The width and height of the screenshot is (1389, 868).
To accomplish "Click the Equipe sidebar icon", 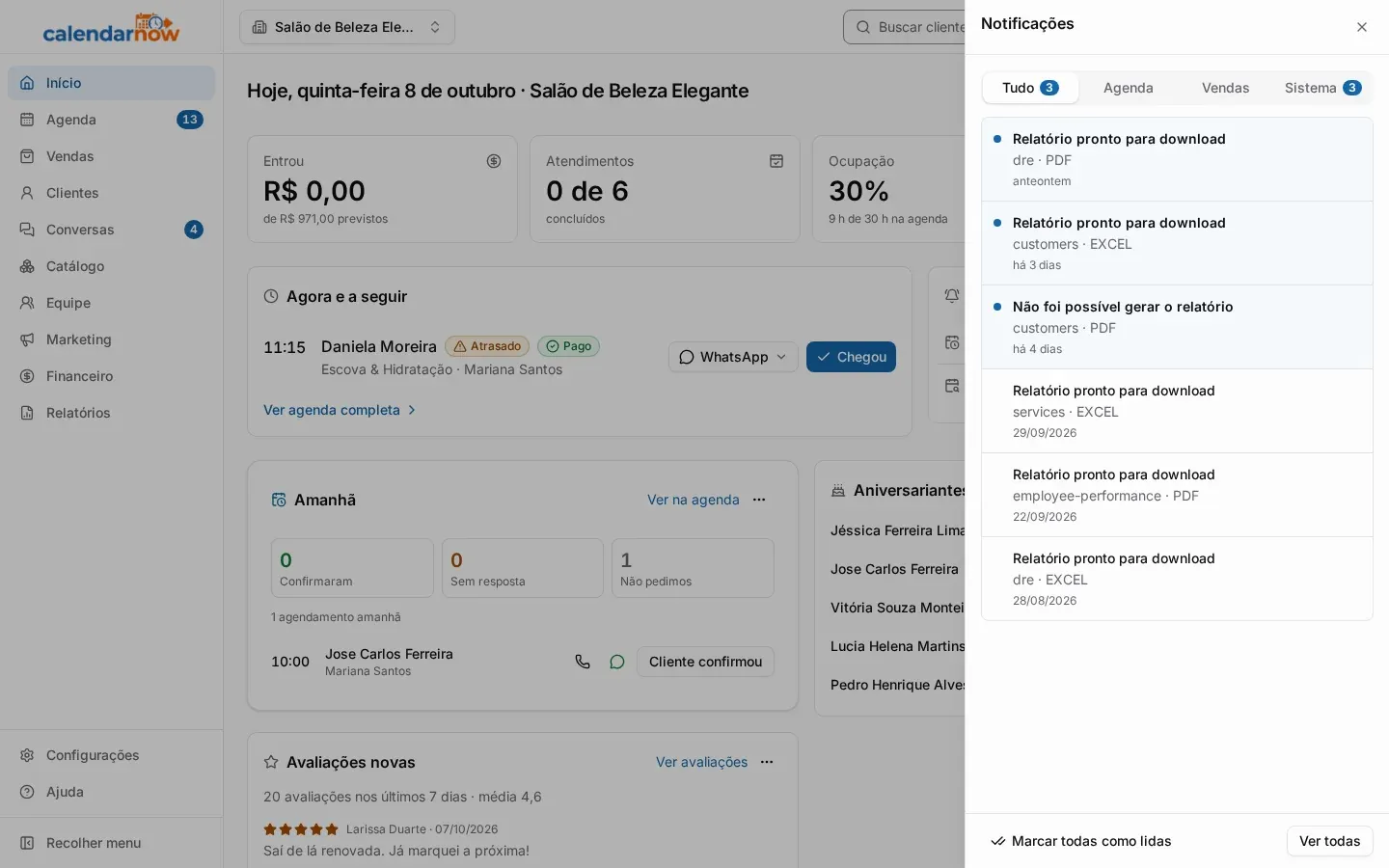I will [x=27, y=303].
